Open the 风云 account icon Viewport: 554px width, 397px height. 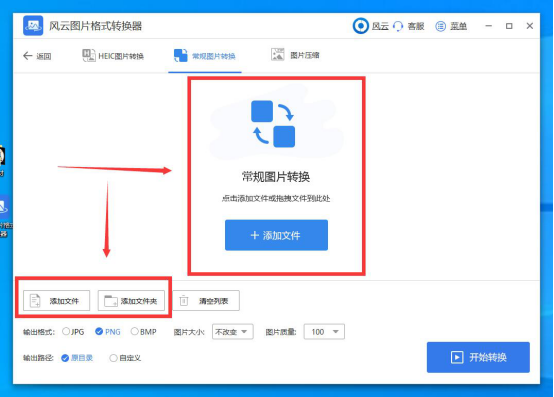(x=361, y=26)
